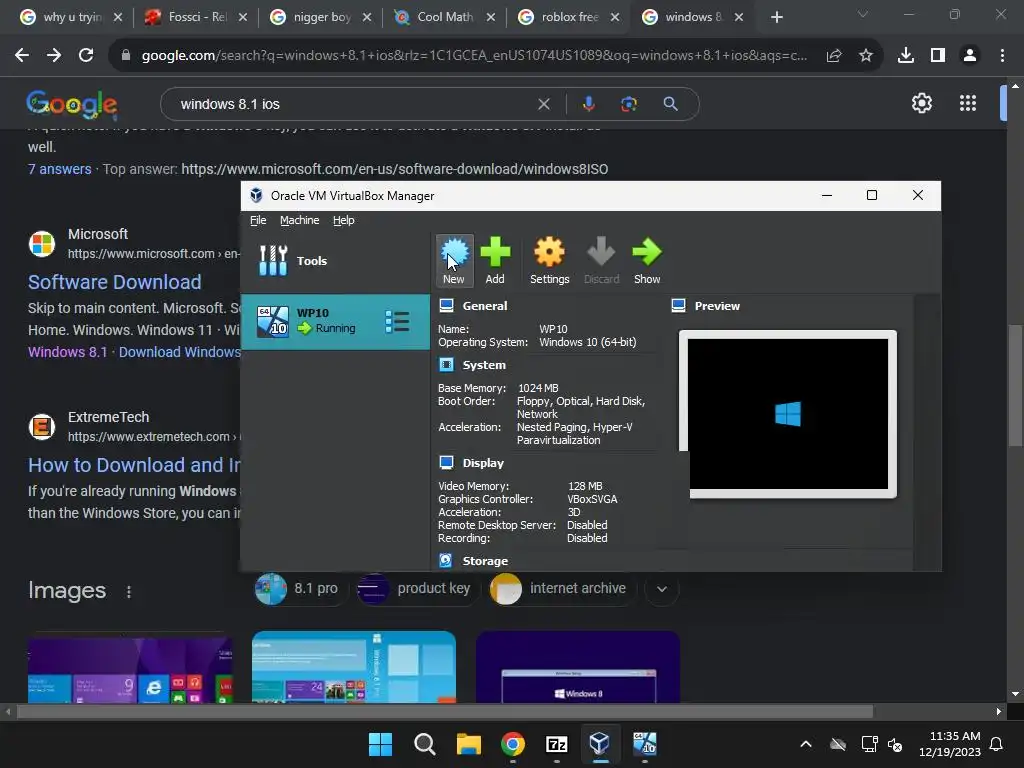Open the 7 answers link
The image size is (1024, 768).
[59, 169]
